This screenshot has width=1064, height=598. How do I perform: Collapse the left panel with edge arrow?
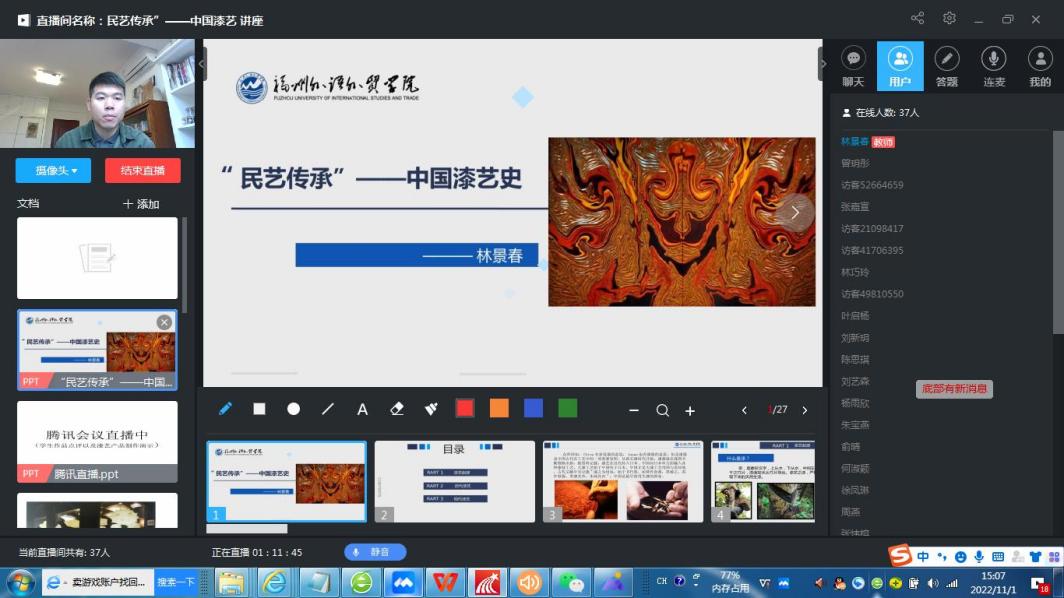(203, 64)
